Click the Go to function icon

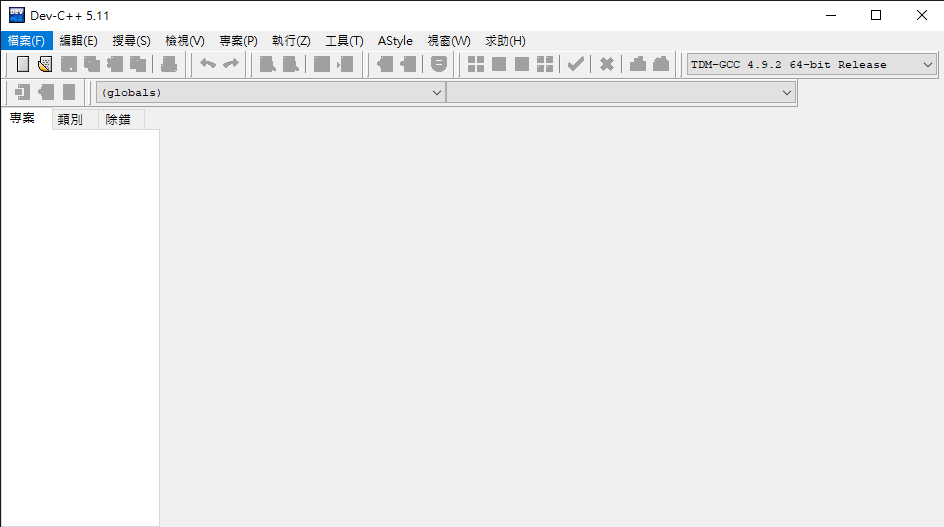click(x=322, y=64)
